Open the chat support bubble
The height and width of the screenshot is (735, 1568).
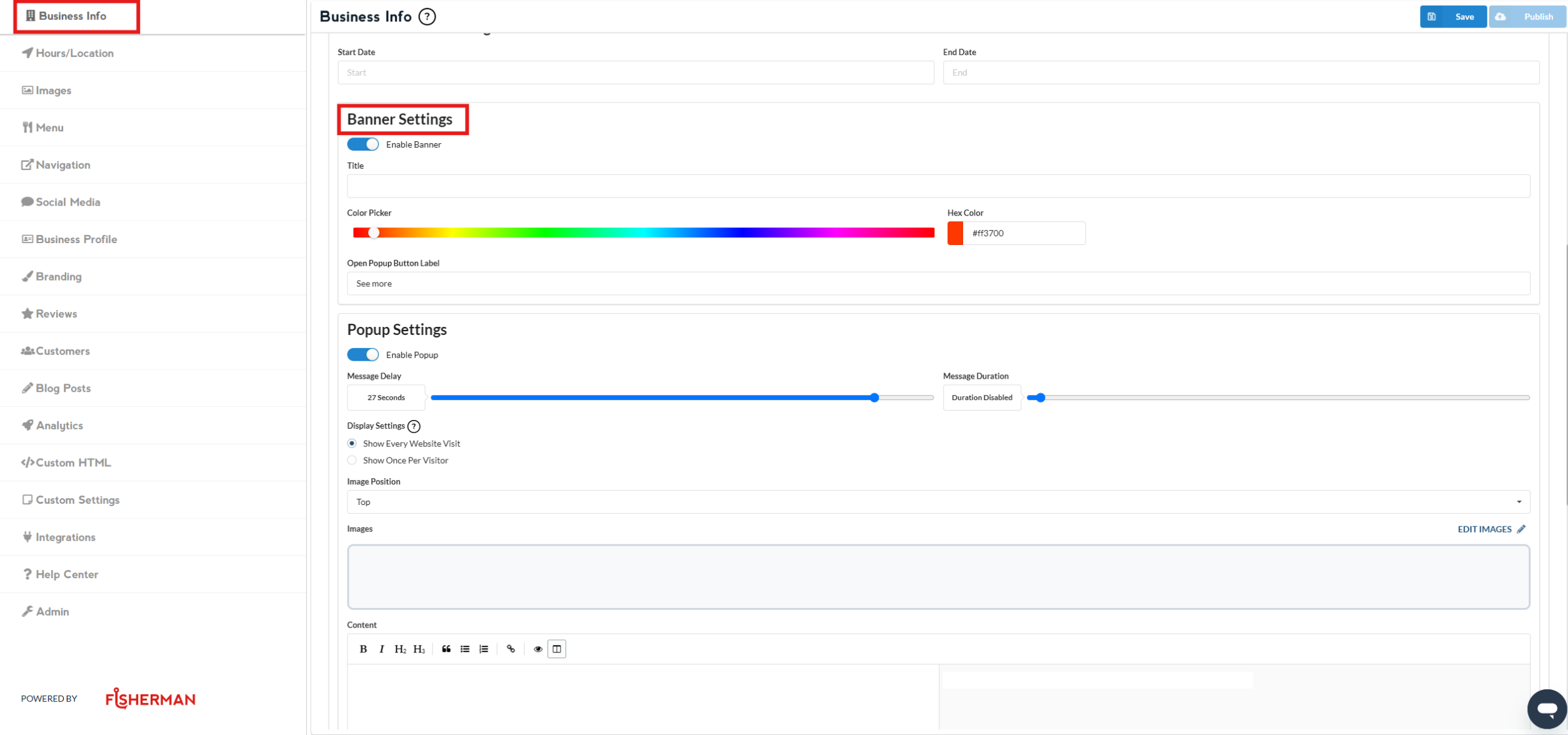coord(1546,708)
